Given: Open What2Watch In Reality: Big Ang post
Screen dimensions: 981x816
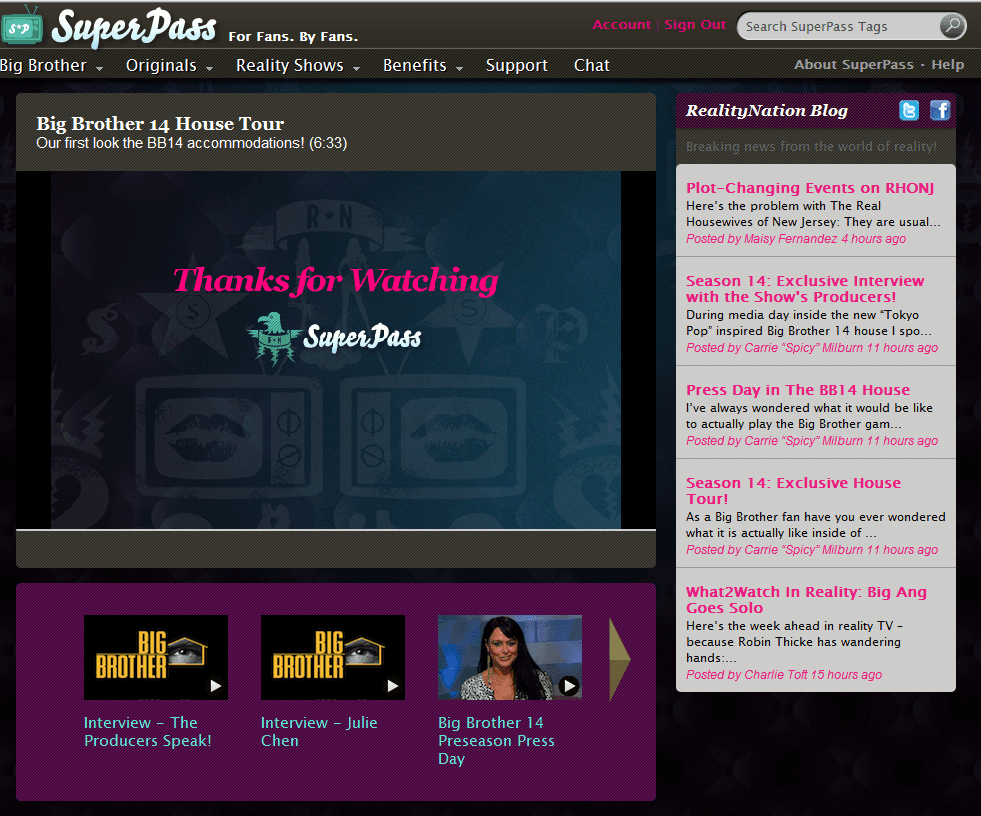Looking at the screenshot, I should pos(806,599).
